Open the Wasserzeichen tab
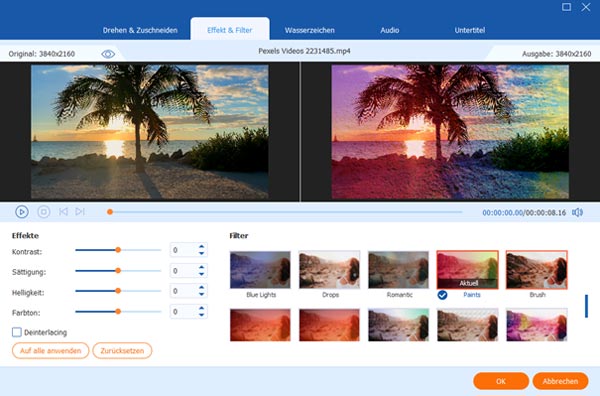 [310, 30]
